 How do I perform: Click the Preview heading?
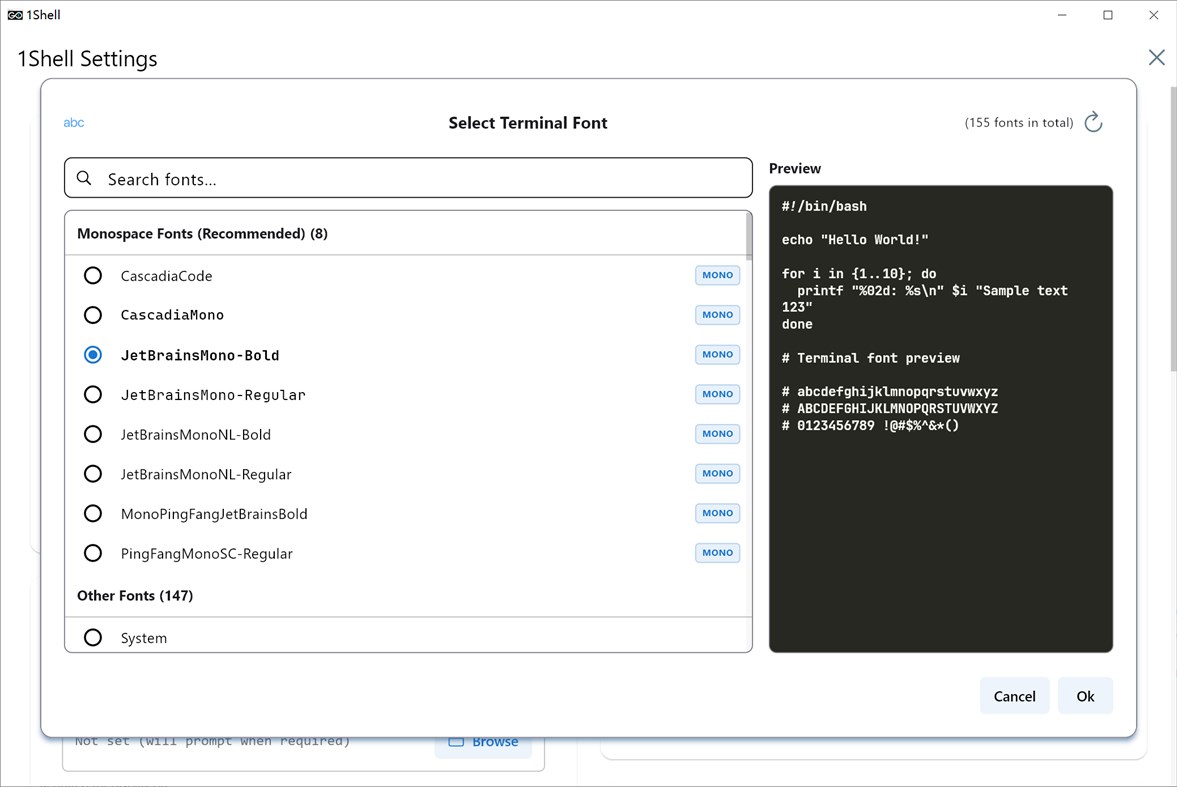tap(795, 168)
